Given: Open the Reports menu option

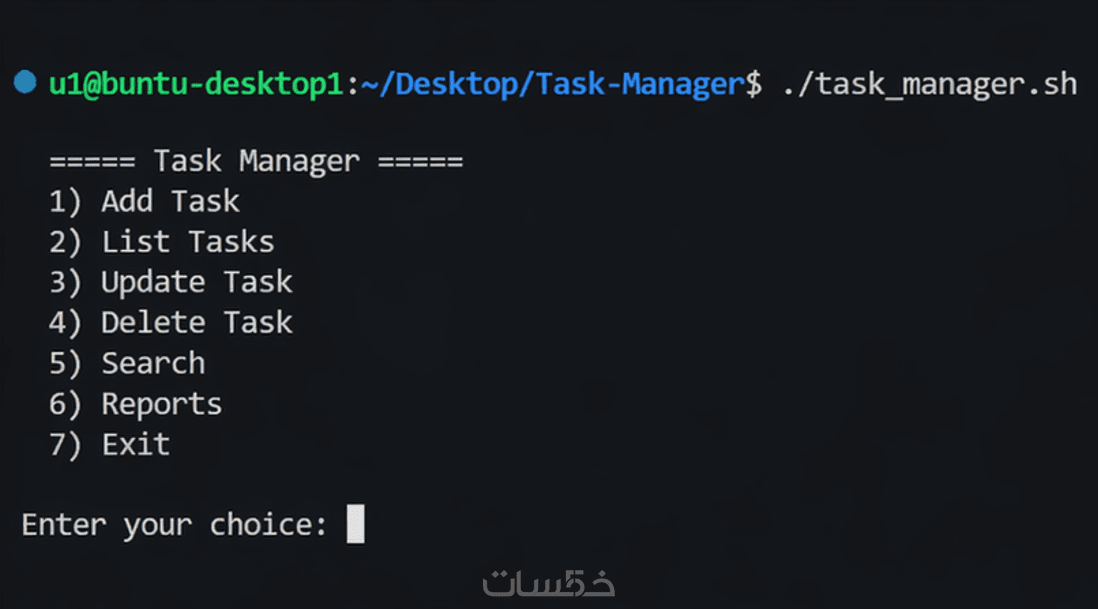Looking at the screenshot, I should click(161, 404).
